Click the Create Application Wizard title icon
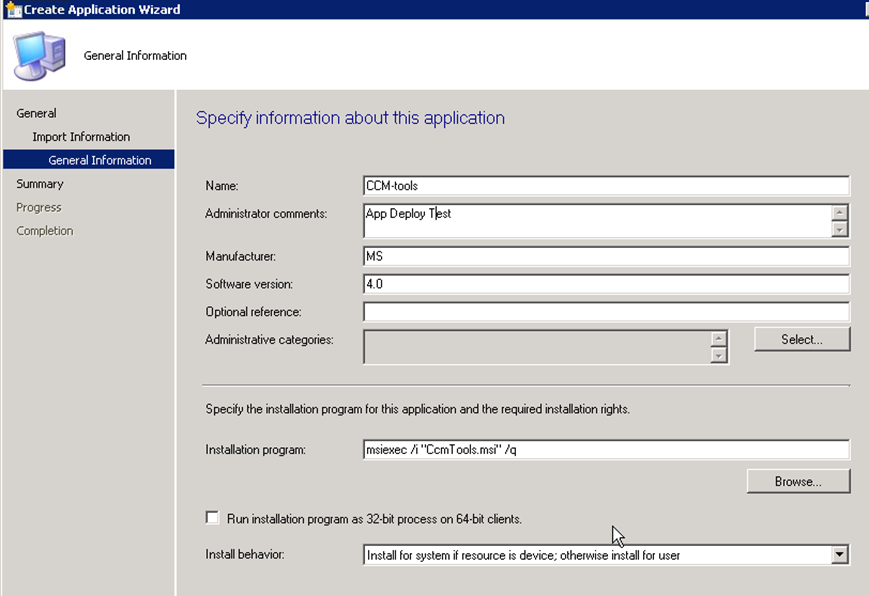Viewport: 869px width, 596px height. (x=13, y=9)
